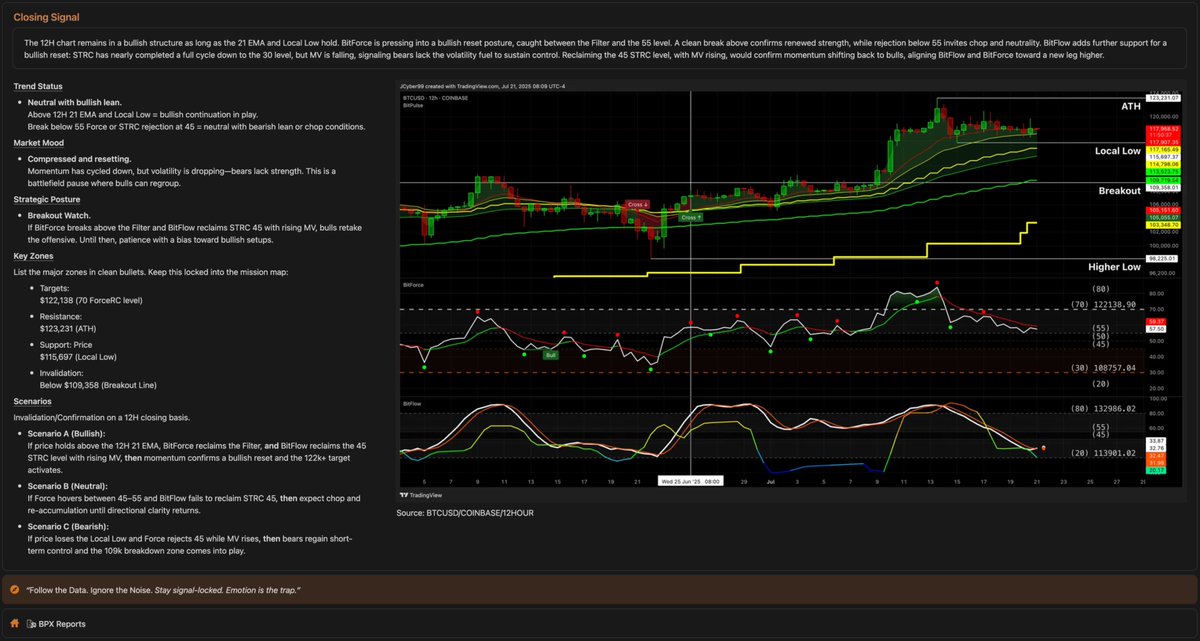Click Below $109,358 (Breakout Line) invalidation
Viewport: 1200px width, 641px height.
click(98, 385)
